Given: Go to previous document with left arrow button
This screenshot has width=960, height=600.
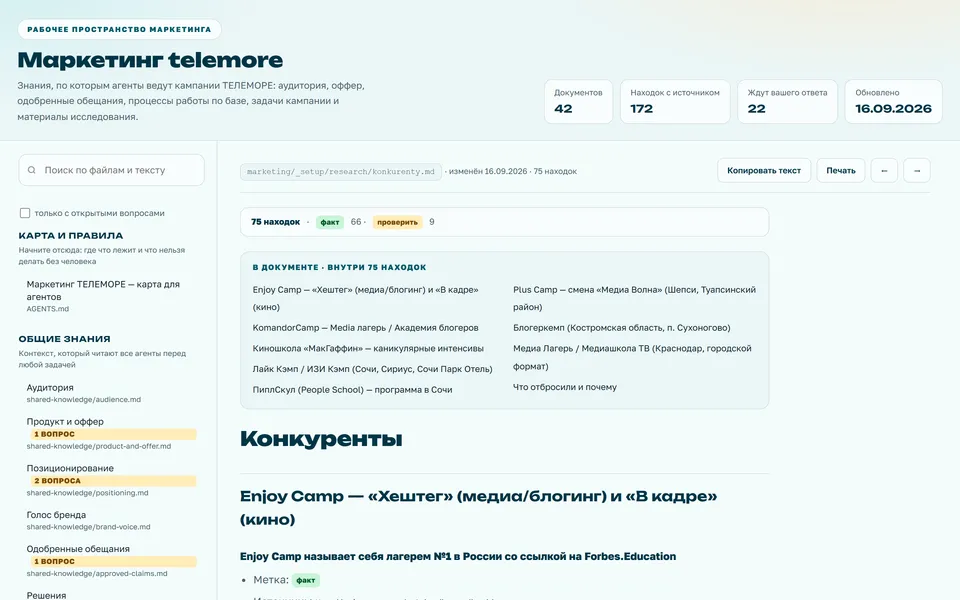Looking at the screenshot, I should [x=884, y=171].
